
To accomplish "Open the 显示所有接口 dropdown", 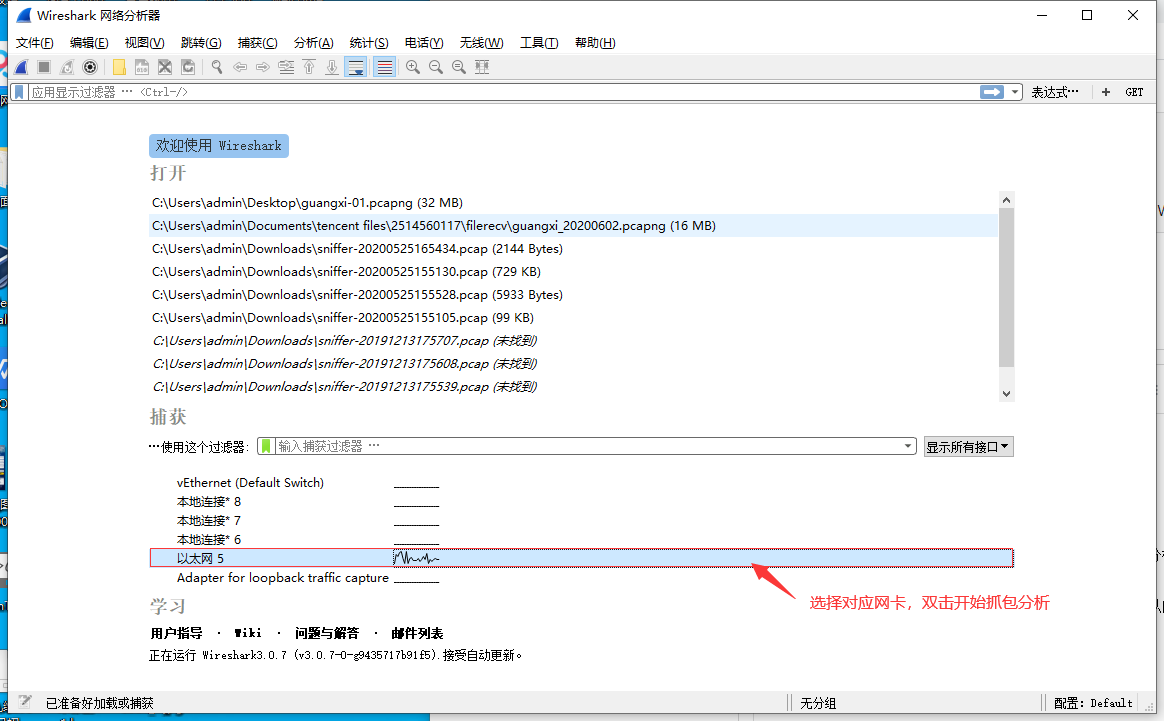I will (968, 447).
